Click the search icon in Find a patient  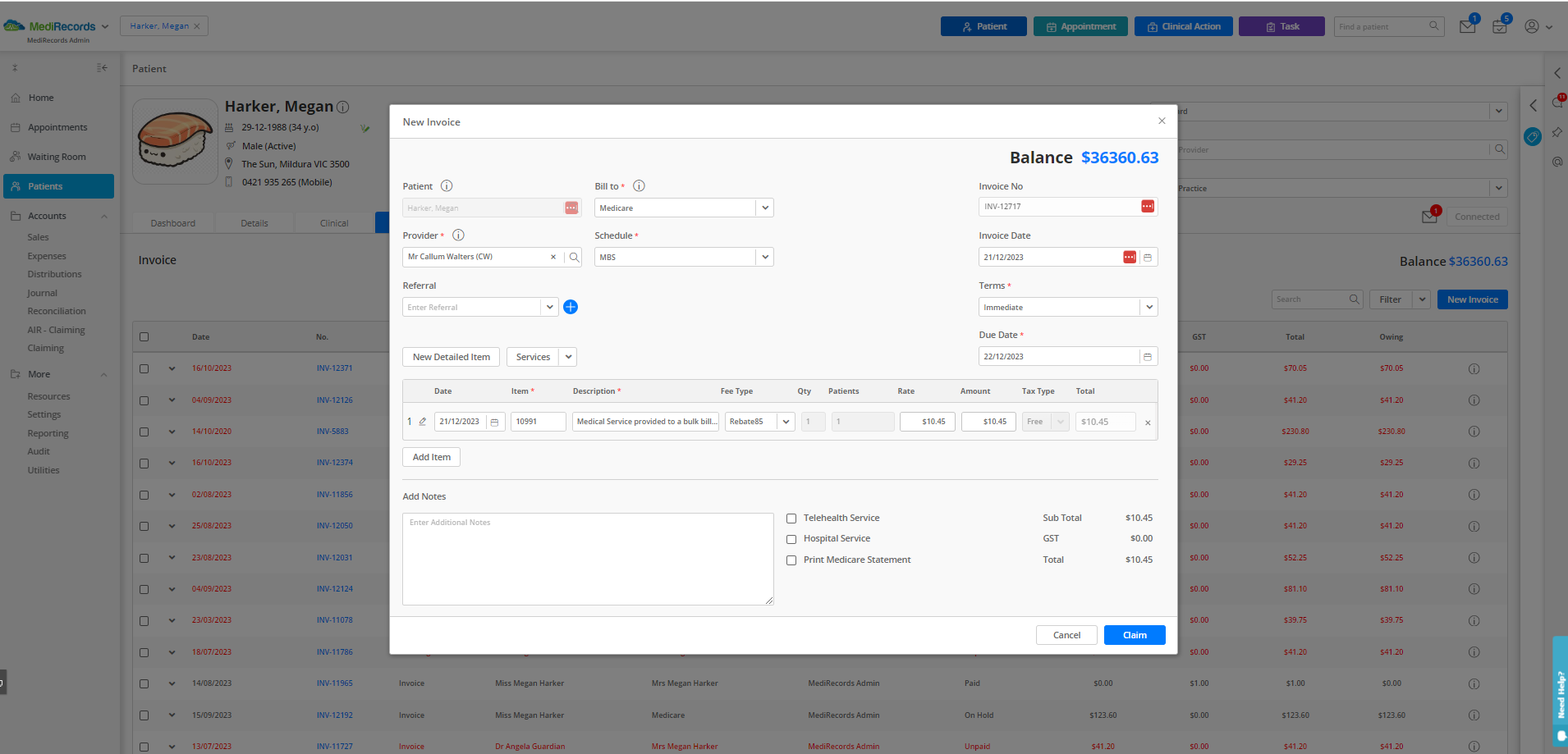1433,26
